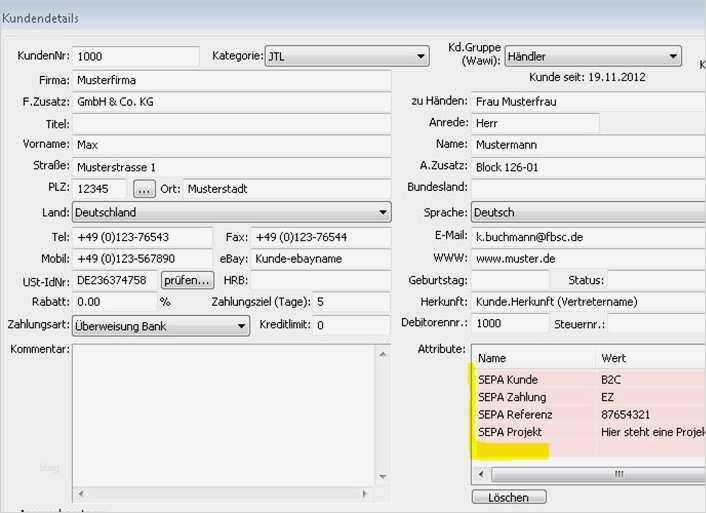
Task: Click inside the Kommentar text area
Action: pyautogui.click(x=223, y=415)
